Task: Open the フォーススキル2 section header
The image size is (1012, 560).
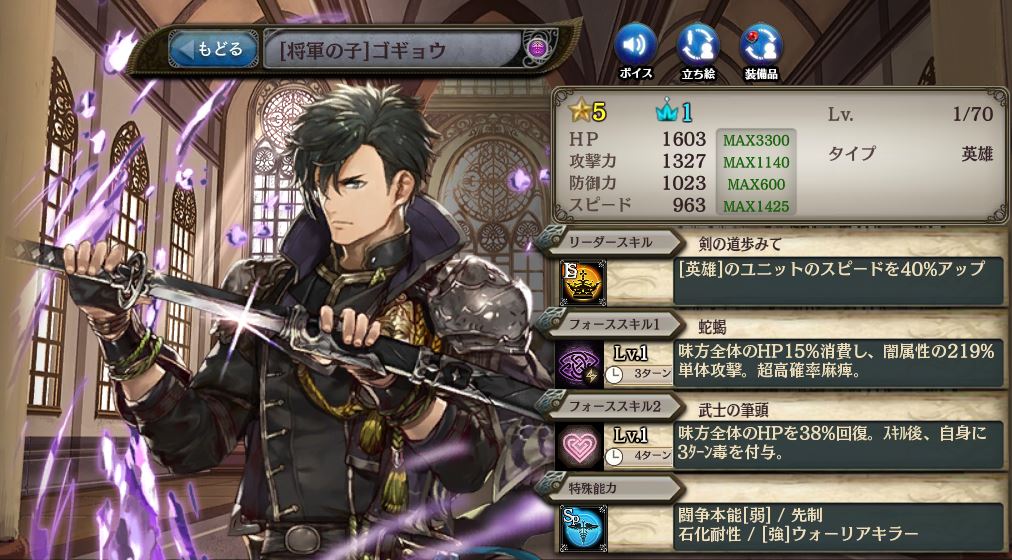Action: pos(610,407)
